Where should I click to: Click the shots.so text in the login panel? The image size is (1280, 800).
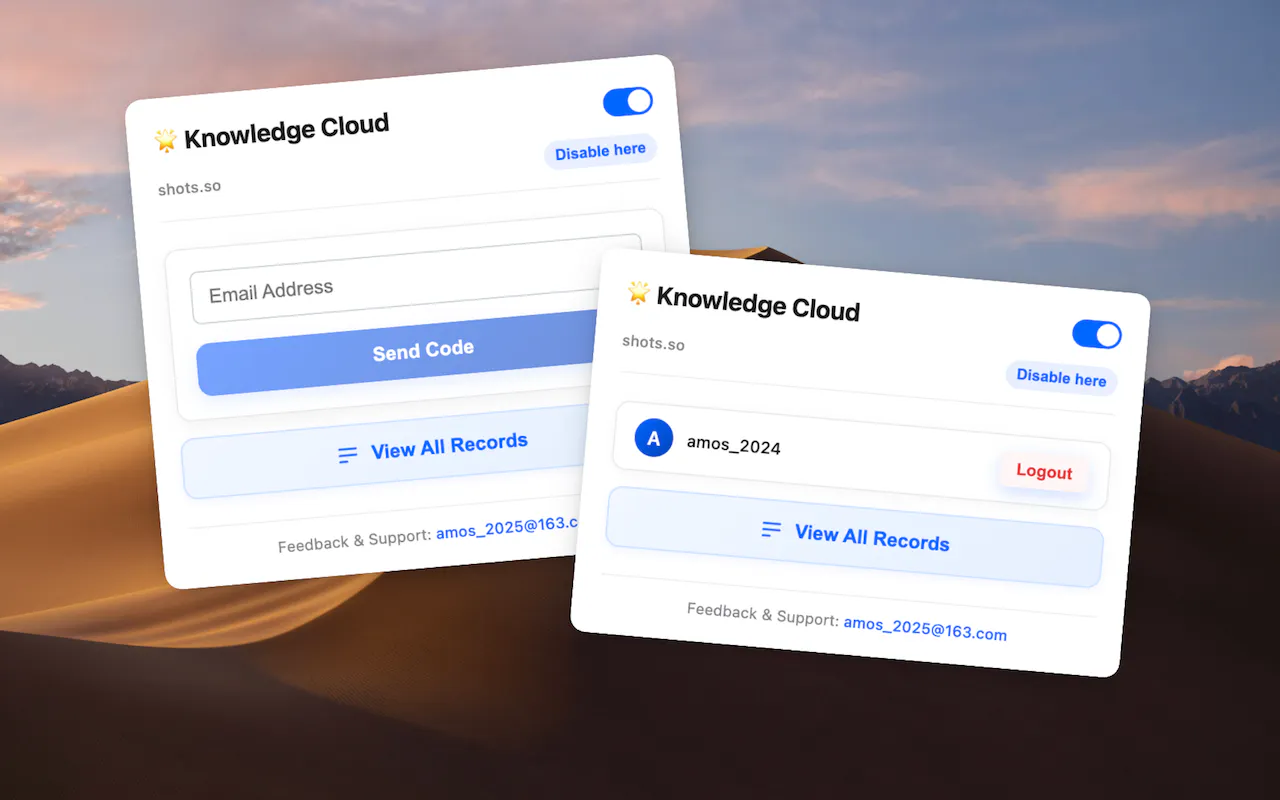(189, 188)
